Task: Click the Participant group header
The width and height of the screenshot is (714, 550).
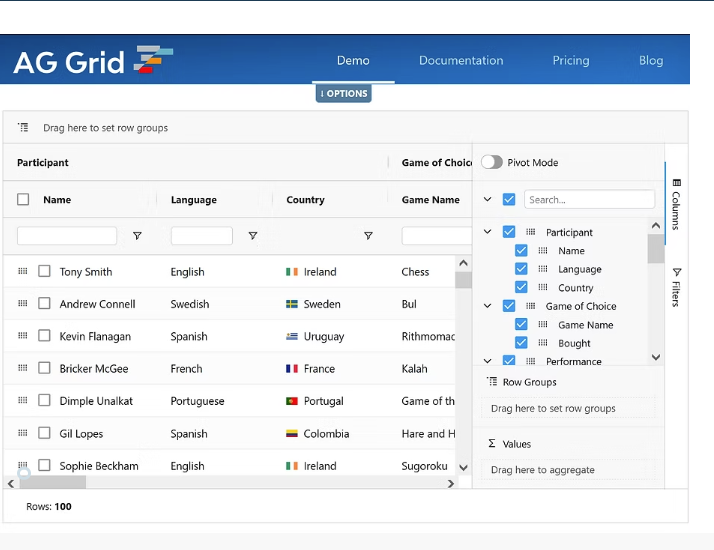Action: point(43,163)
